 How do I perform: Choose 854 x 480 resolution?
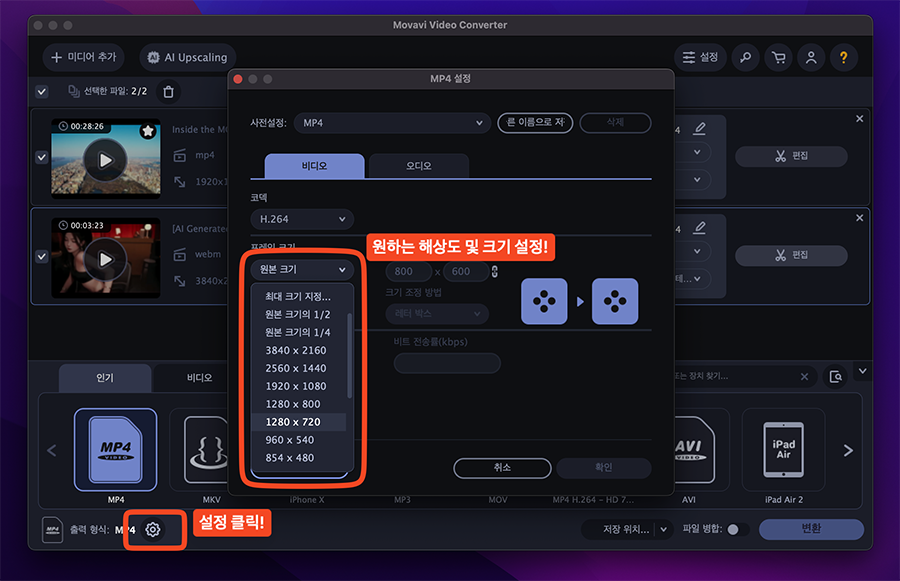point(298,458)
